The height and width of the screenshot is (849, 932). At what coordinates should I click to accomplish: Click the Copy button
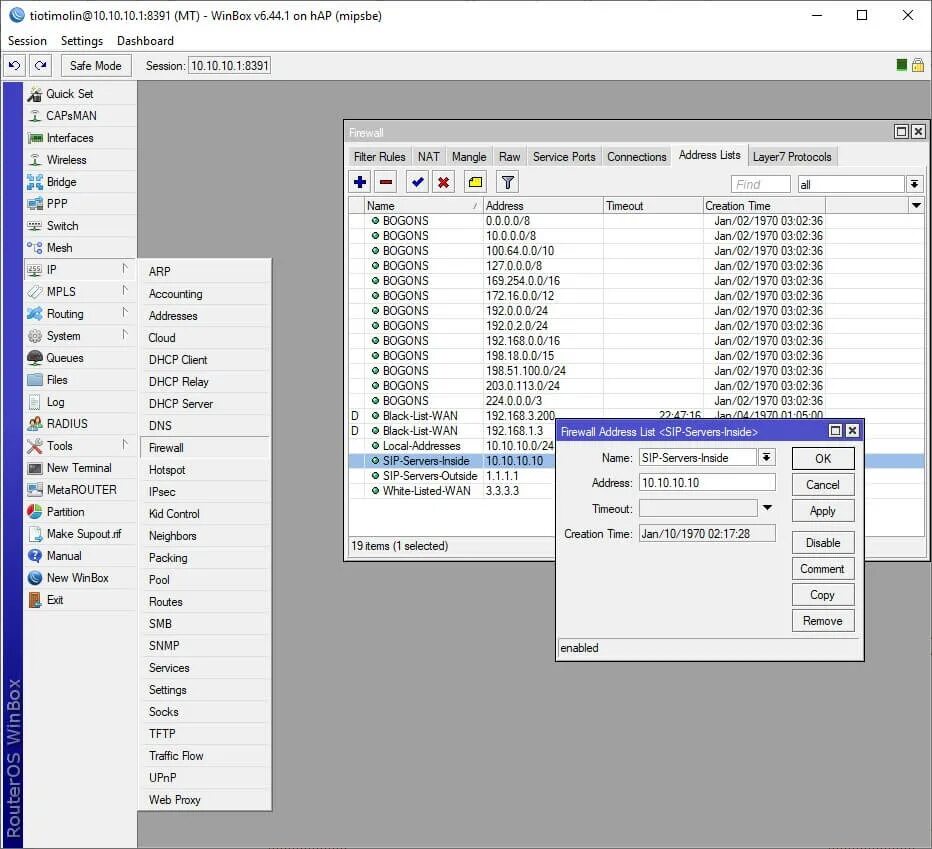pos(823,595)
